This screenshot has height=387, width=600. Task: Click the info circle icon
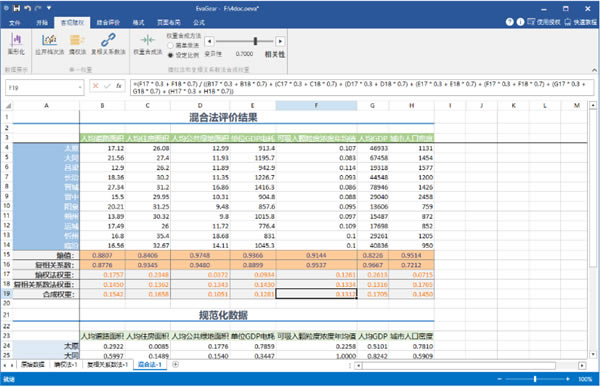(520, 22)
